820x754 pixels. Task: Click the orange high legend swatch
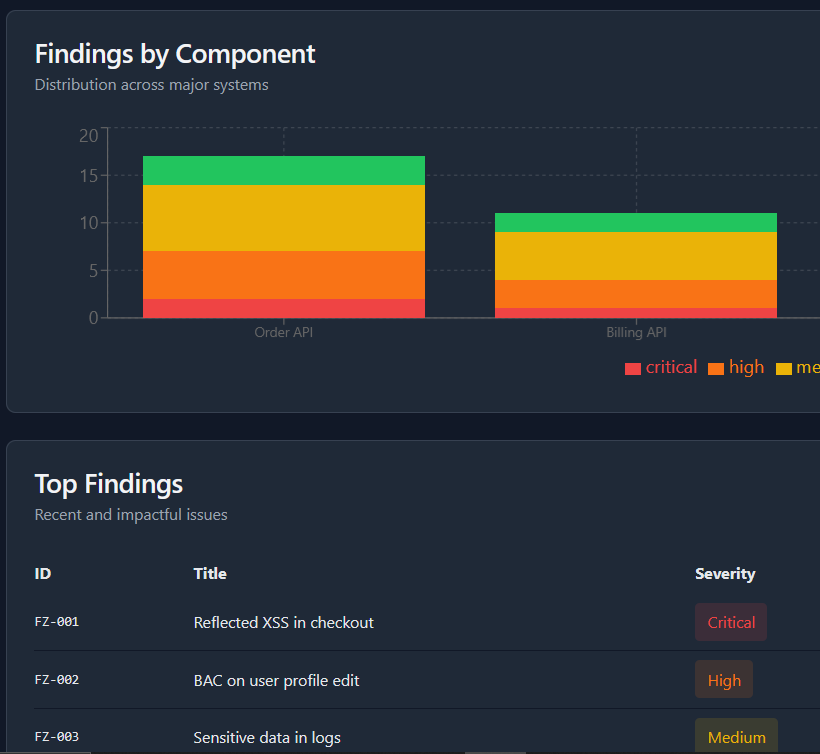pos(715,369)
